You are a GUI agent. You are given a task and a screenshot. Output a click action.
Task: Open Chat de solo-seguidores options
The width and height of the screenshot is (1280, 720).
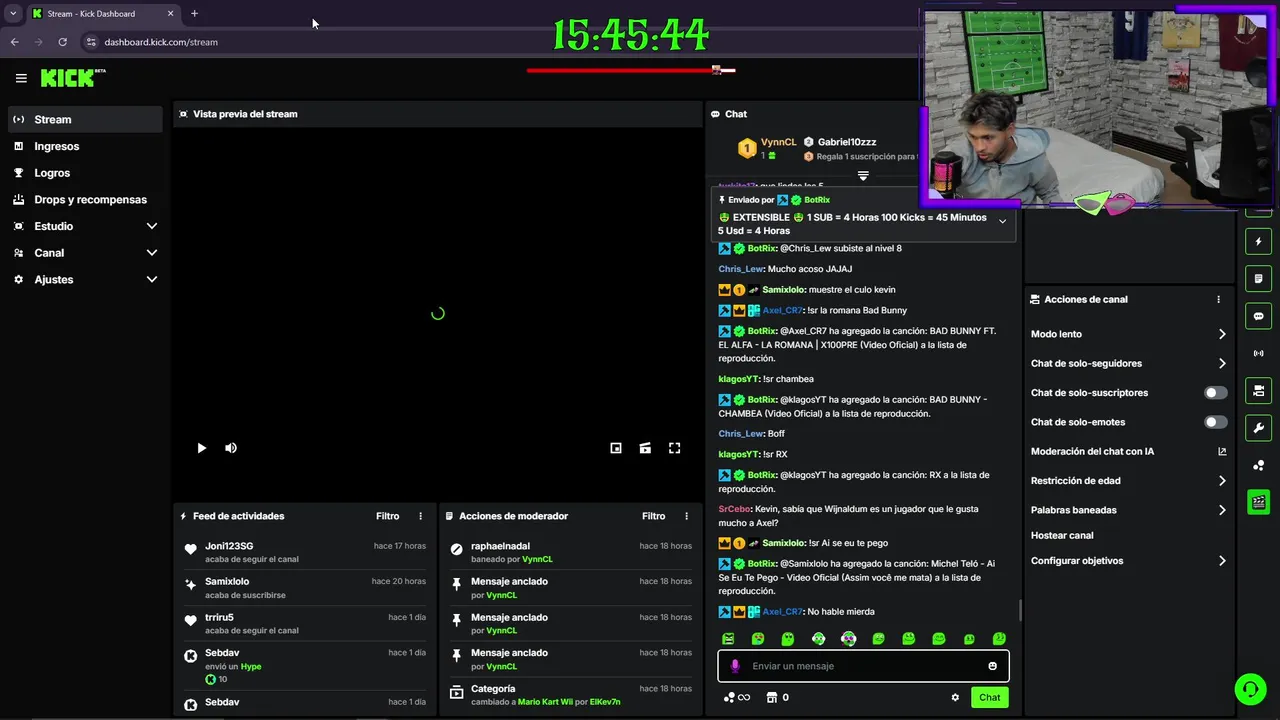click(x=1128, y=363)
